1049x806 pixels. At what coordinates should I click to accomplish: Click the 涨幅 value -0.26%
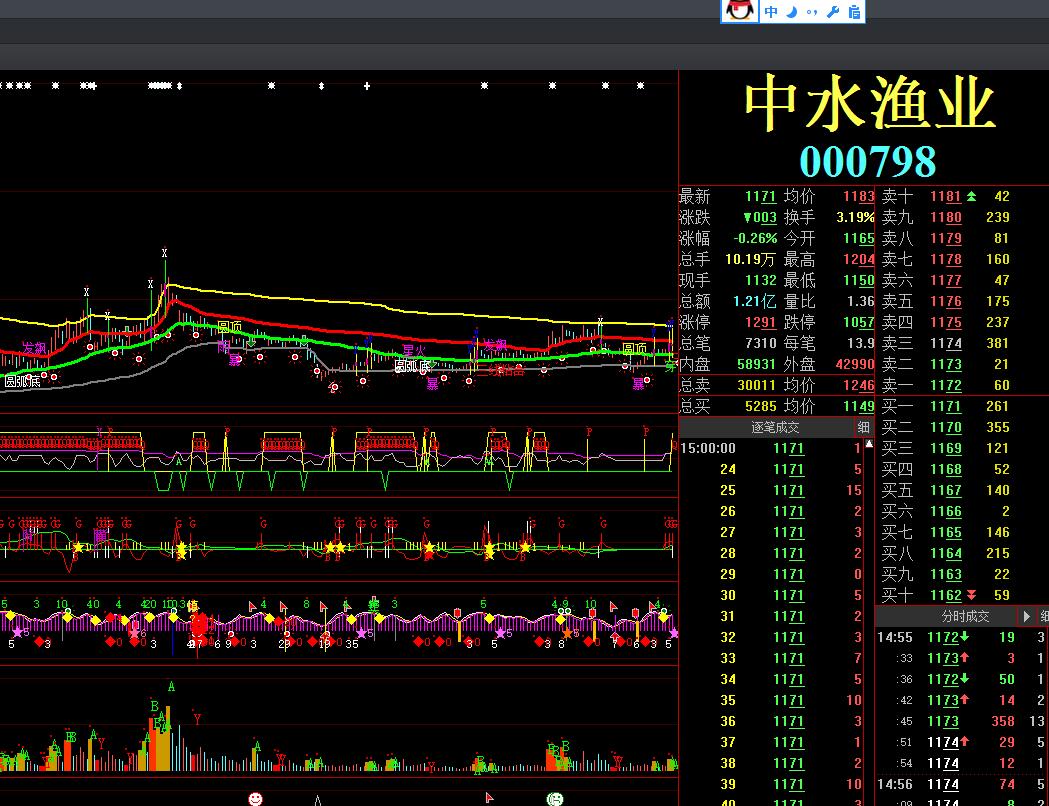pos(755,238)
